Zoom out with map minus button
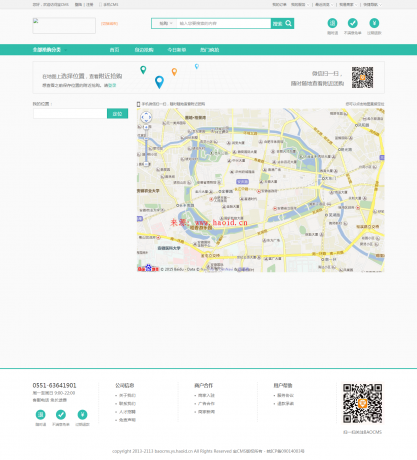The image size is (417, 460). [x=146, y=164]
